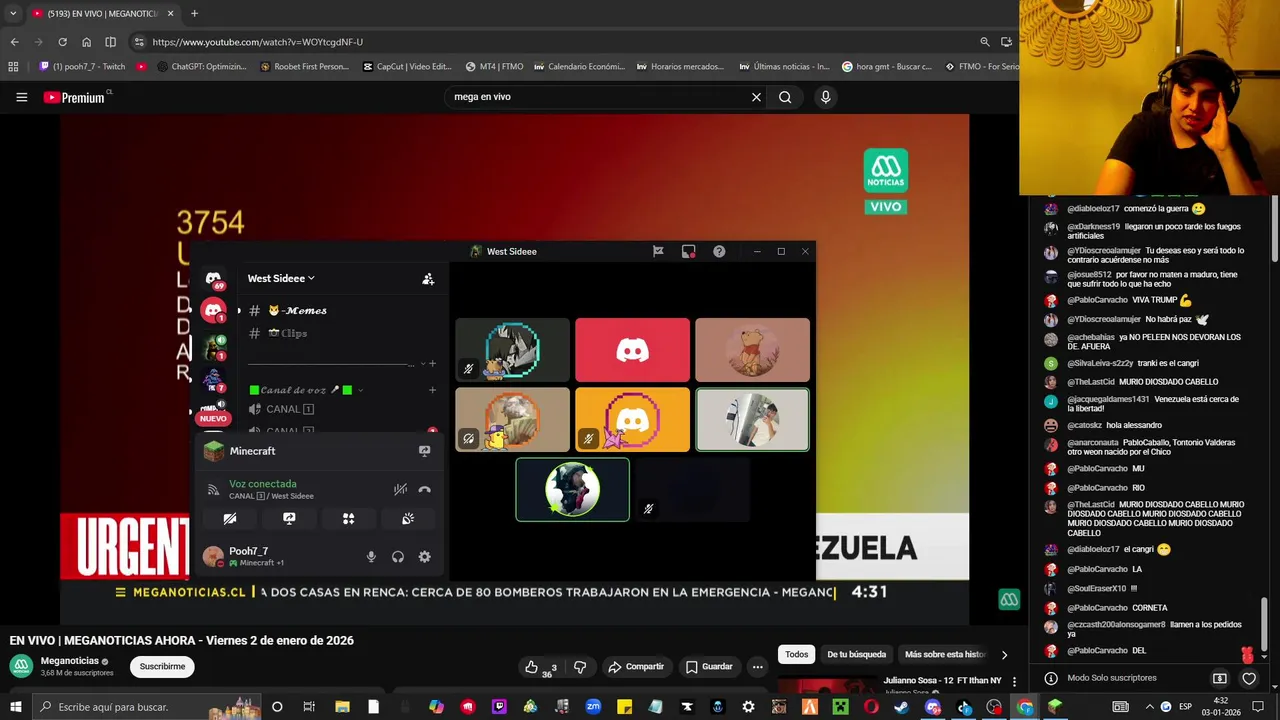Open Discord user settings gear
The image size is (1280, 720).
coord(424,557)
